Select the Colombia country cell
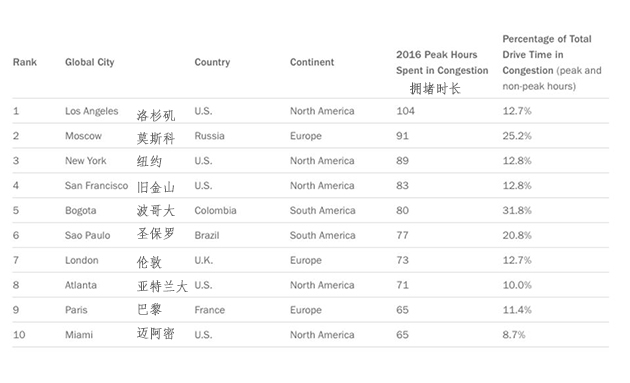This screenshot has height=383, width=630. 215,211
